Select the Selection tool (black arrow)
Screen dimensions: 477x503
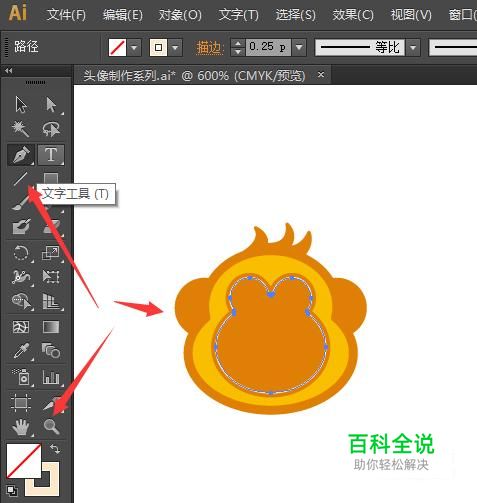click(x=21, y=105)
